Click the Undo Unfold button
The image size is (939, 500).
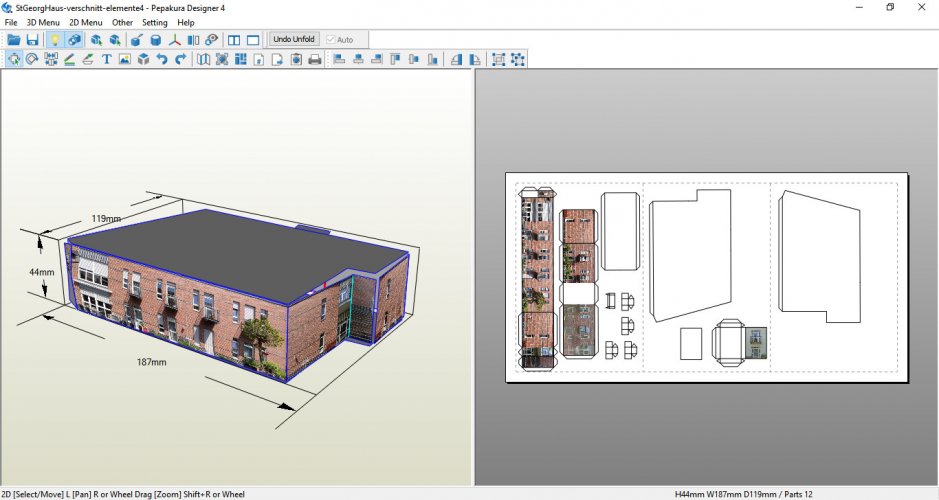pyautogui.click(x=293, y=40)
